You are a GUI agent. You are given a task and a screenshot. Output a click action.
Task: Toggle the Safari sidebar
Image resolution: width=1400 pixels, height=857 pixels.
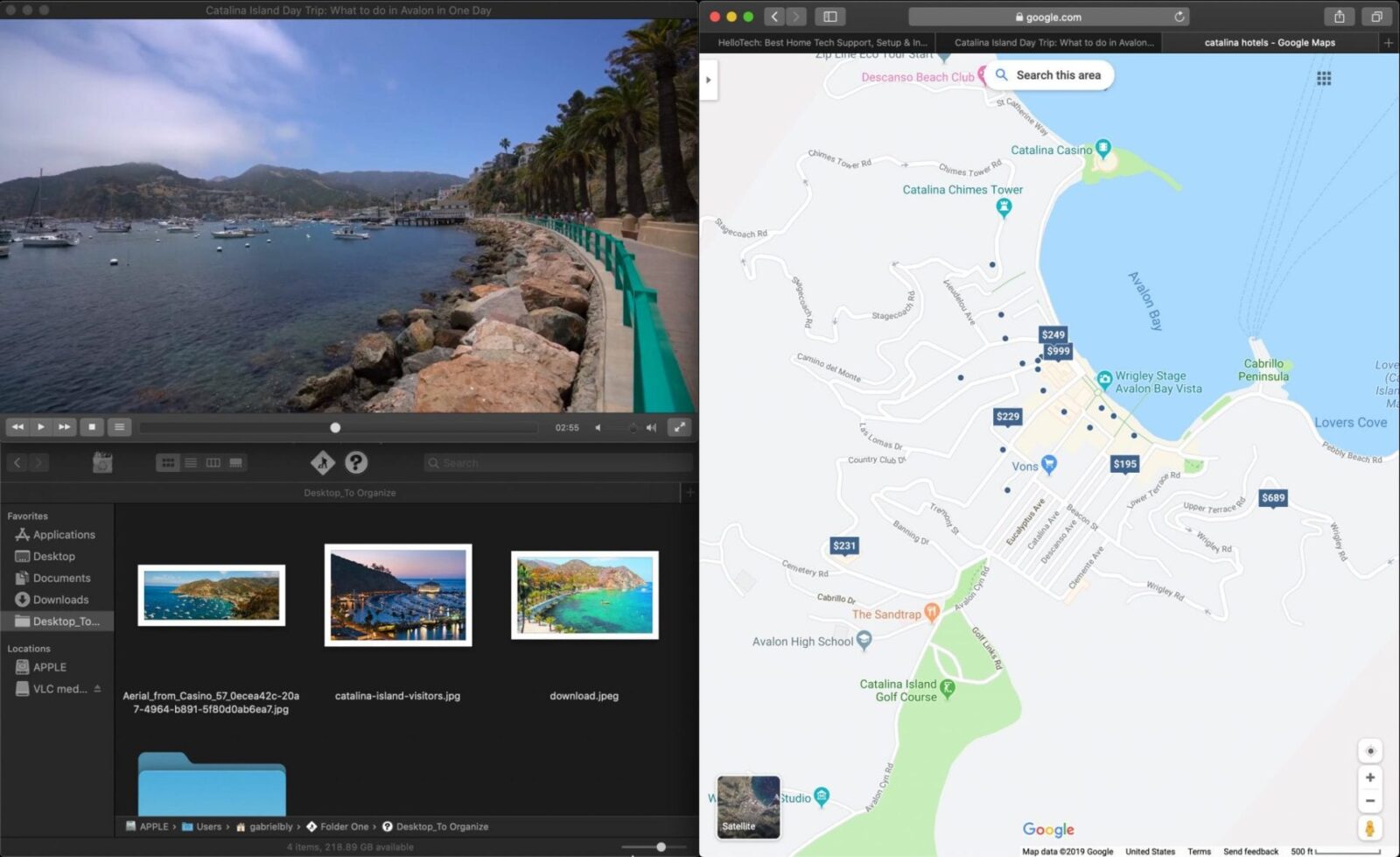click(830, 17)
